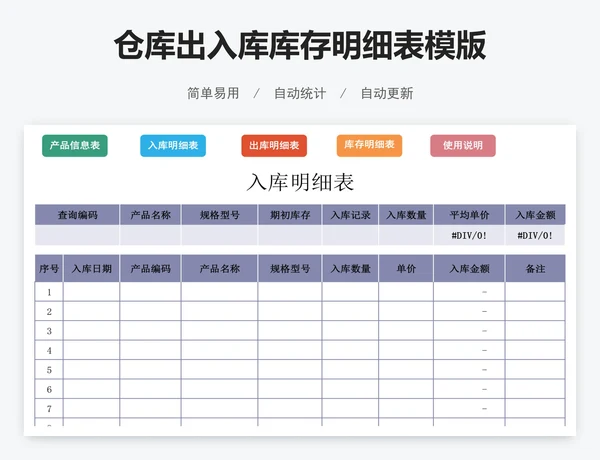The width and height of the screenshot is (600, 460).
Task: Click the 单价 cell in row 3
Action: 406,331
